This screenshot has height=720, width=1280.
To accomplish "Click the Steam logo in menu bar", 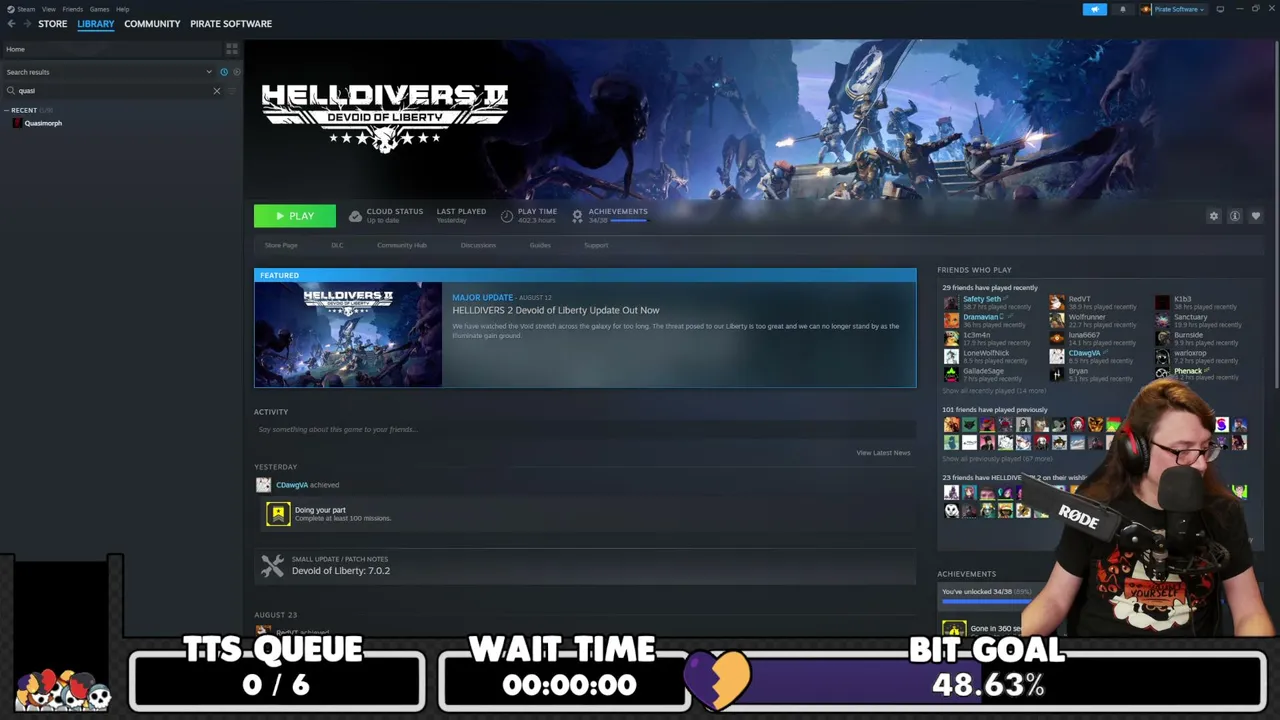I will point(11,9).
